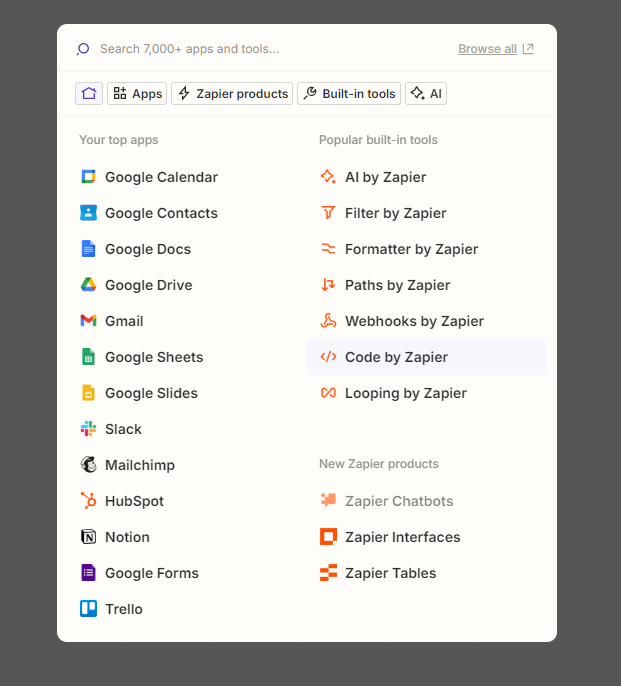Viewport: 621px width, 686px height.
Task: Click the Looping by Zapier infinity icon
Action: pos(328,393)
